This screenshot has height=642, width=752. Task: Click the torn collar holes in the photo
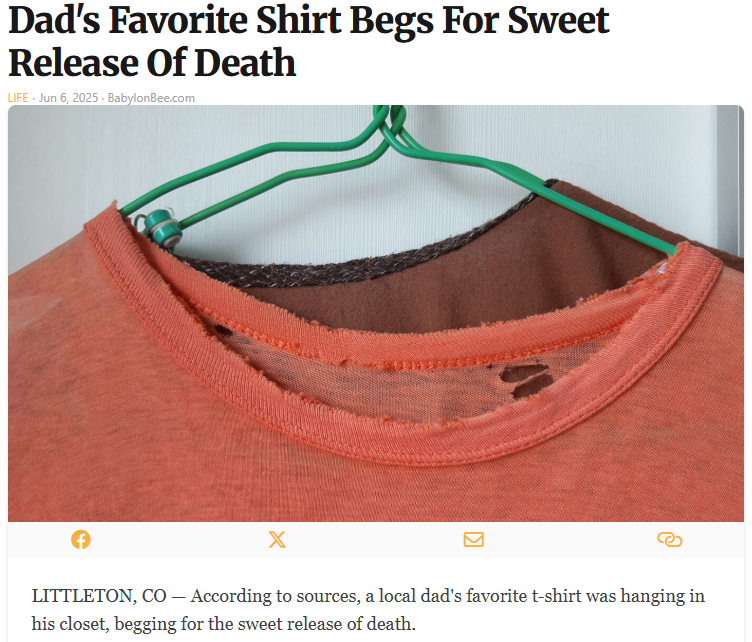tap(525, 380)
